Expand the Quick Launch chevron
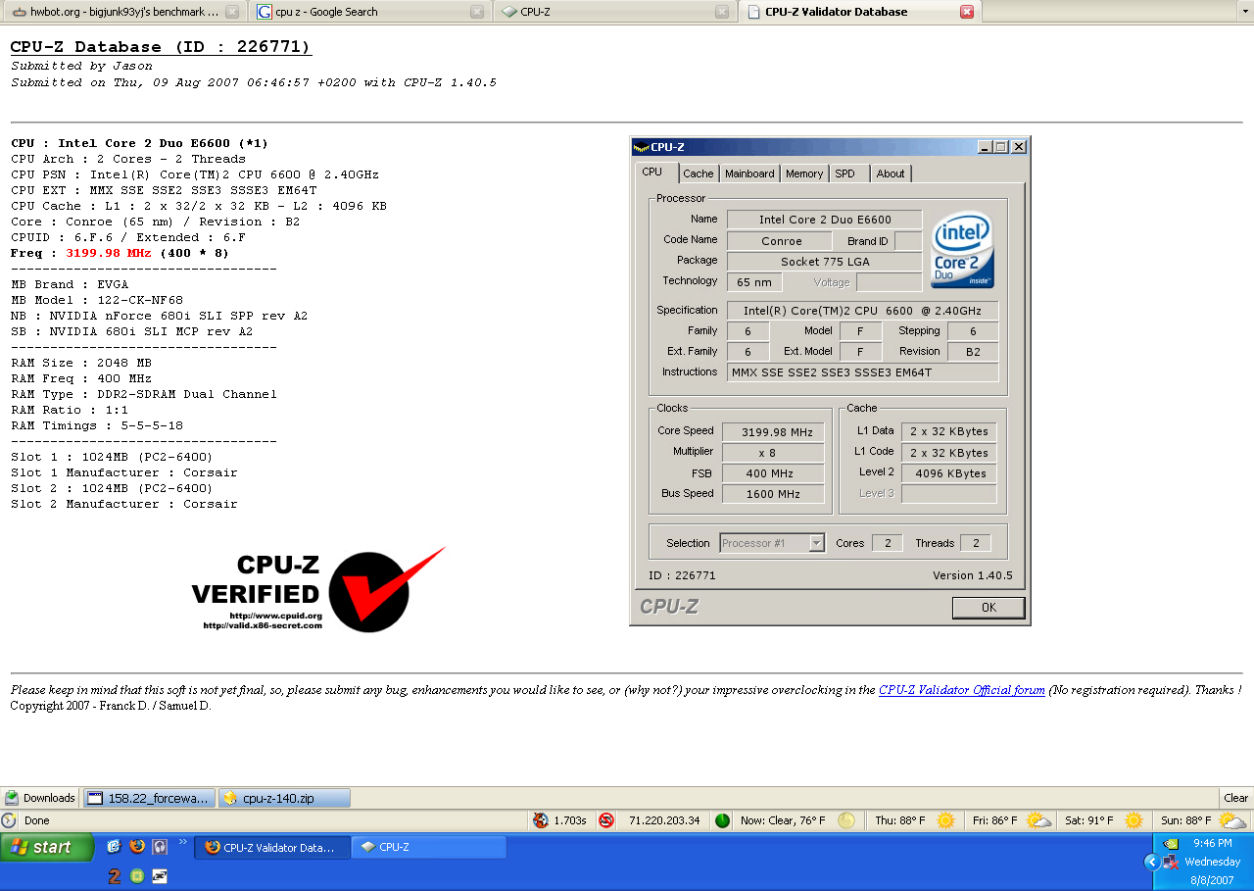Viewport: 1254px width, 891px height. [183, 842]
